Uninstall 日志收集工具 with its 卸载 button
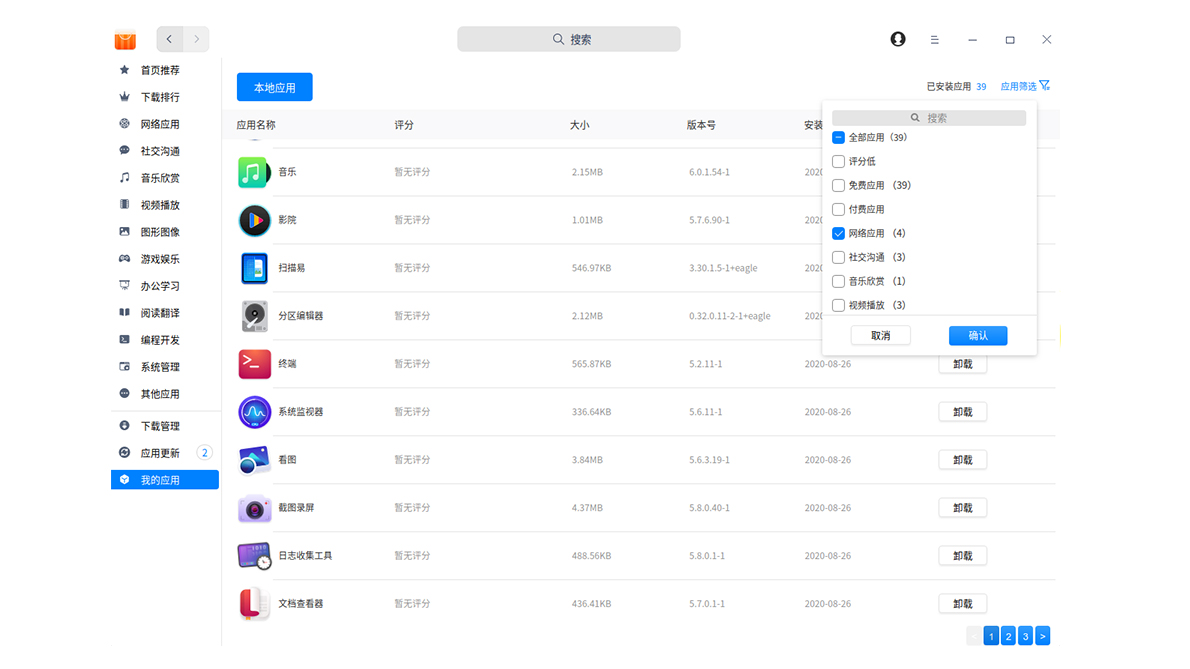 (962, 556)
